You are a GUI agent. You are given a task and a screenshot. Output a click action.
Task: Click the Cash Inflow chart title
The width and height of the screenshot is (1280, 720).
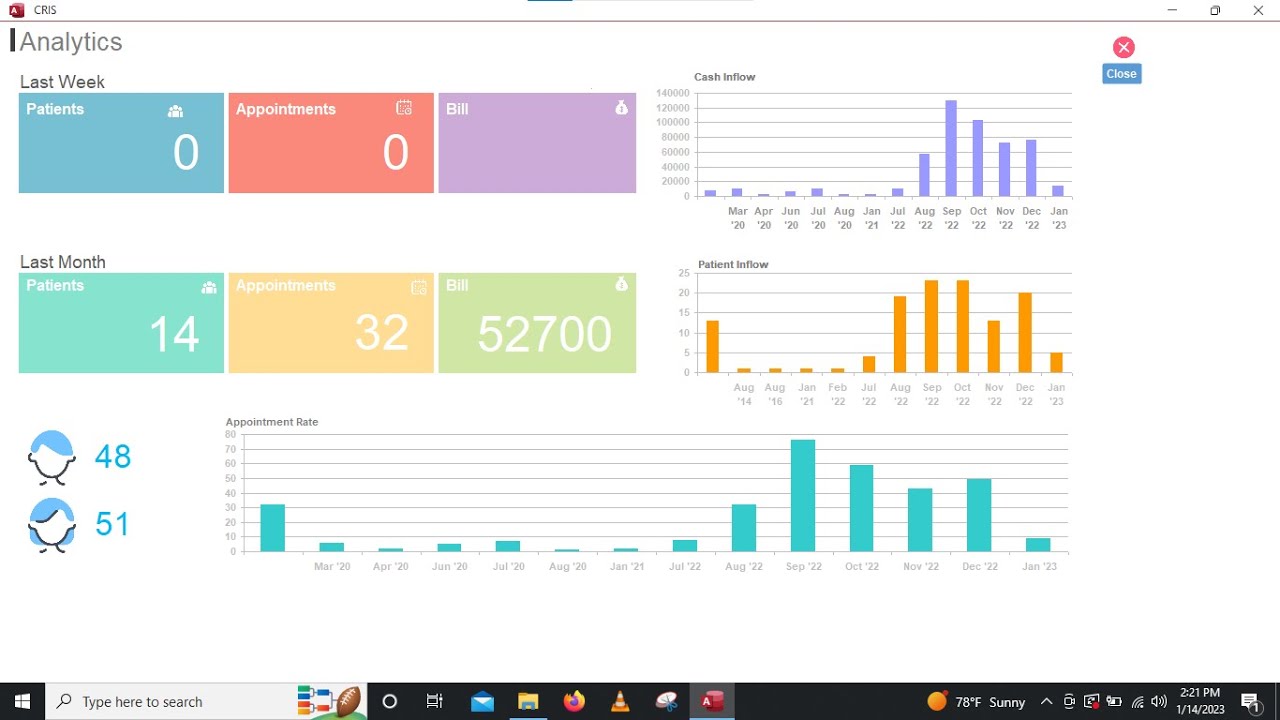point(725,77)
